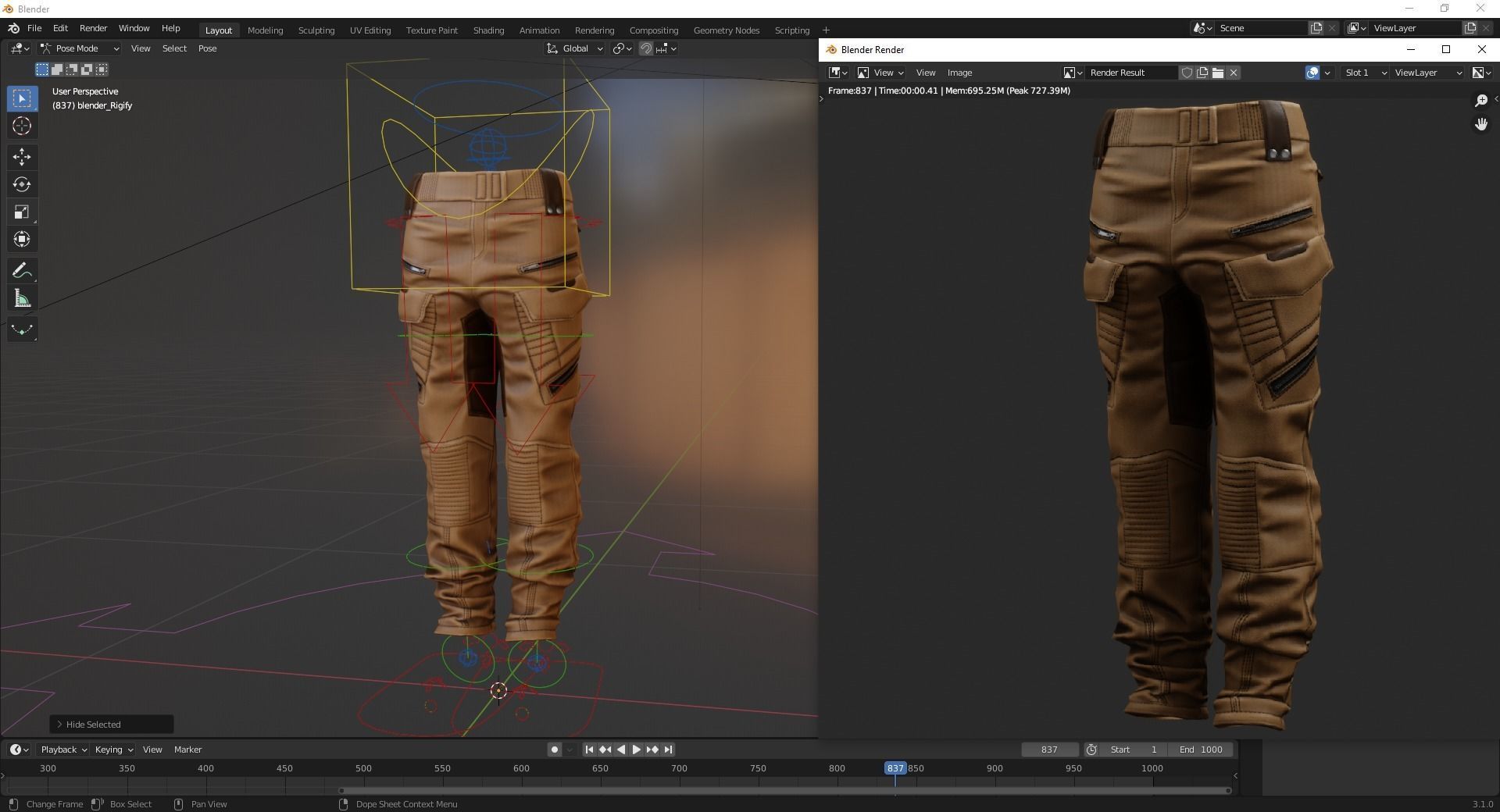Play animation in reverse
The image size is (1500, 812).
click(x=620, y=750)
